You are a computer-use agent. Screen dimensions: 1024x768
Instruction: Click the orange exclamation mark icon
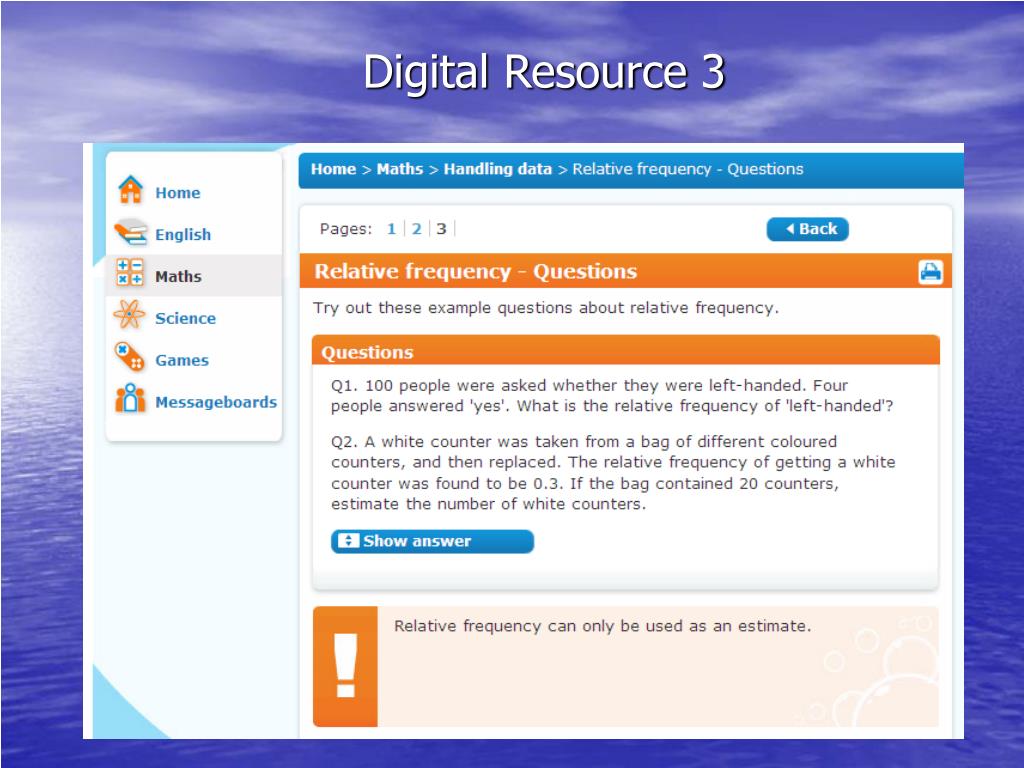(x=345, y=666)
